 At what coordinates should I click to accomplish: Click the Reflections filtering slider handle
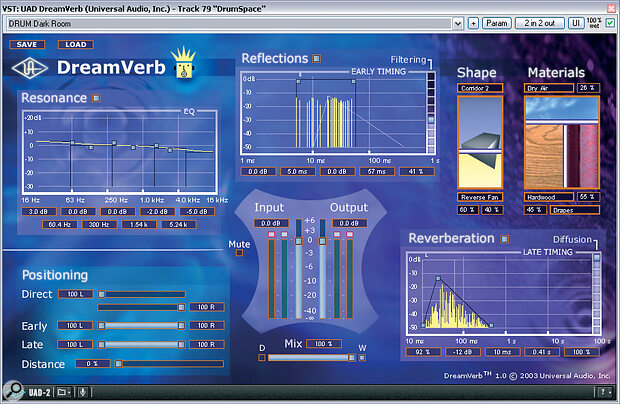431,119
